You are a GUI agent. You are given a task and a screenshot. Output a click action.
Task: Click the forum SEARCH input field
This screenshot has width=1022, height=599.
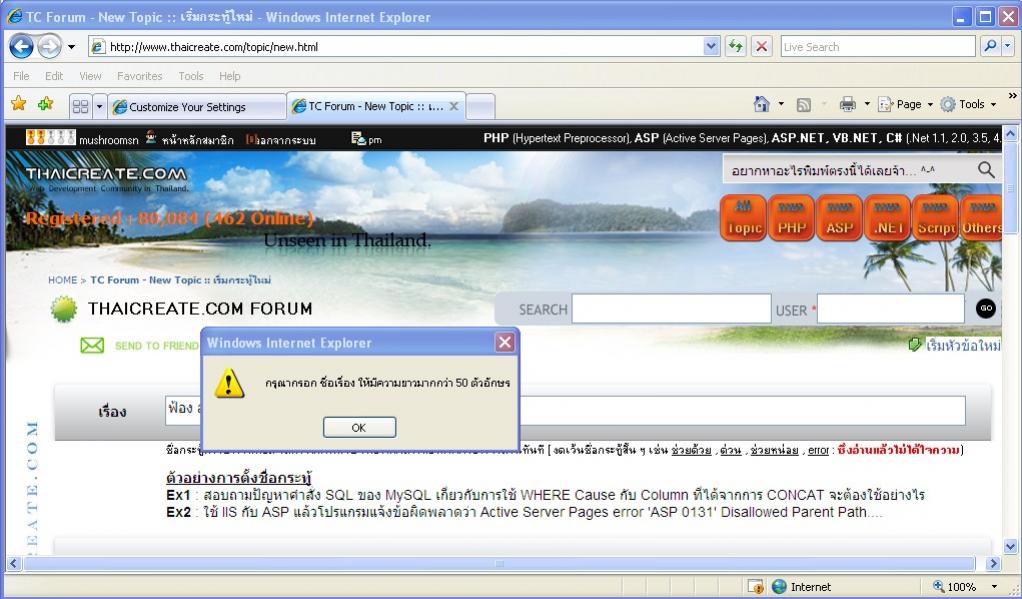click(x=671, y=308)
